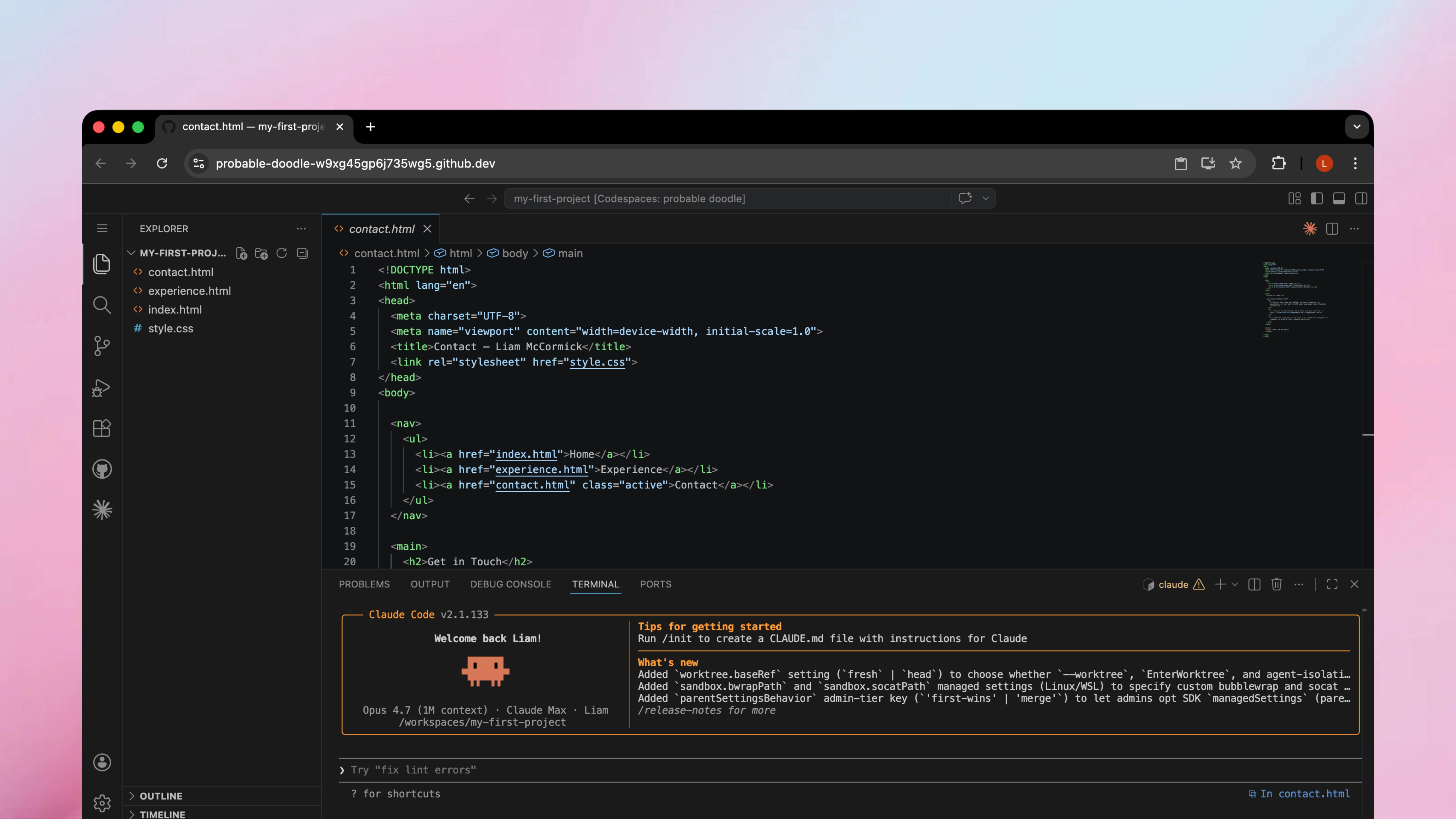This screenshot has width=1456, height=819.
Task: Reload the browser page
Action: (x=162, y=163)
